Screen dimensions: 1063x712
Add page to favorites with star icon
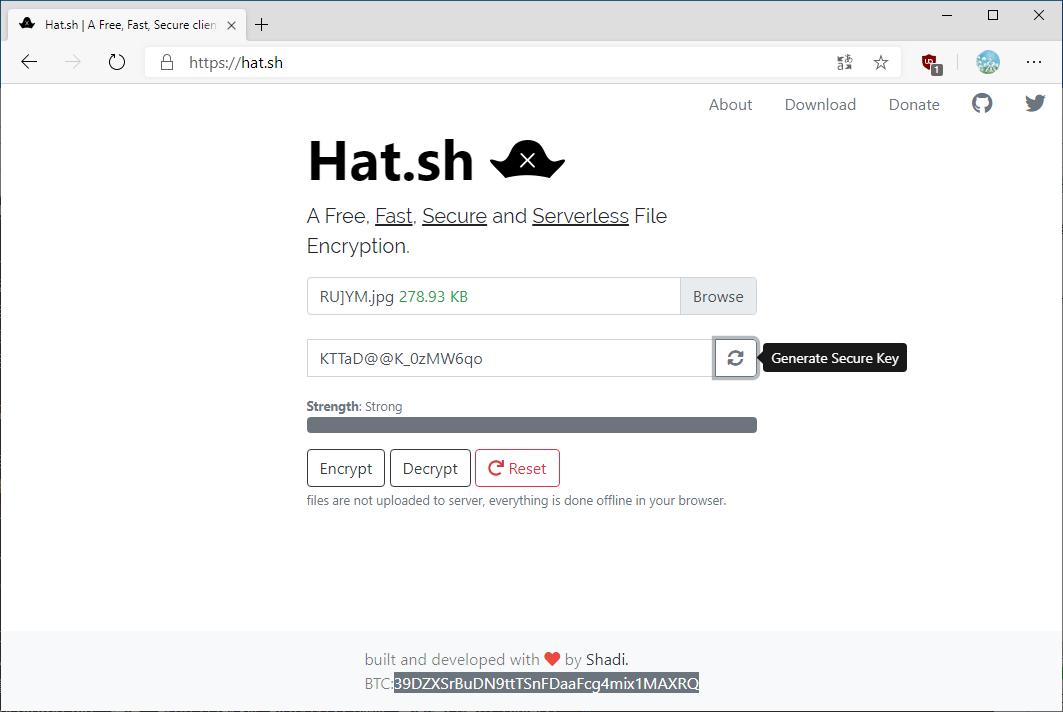coord(881,62)
